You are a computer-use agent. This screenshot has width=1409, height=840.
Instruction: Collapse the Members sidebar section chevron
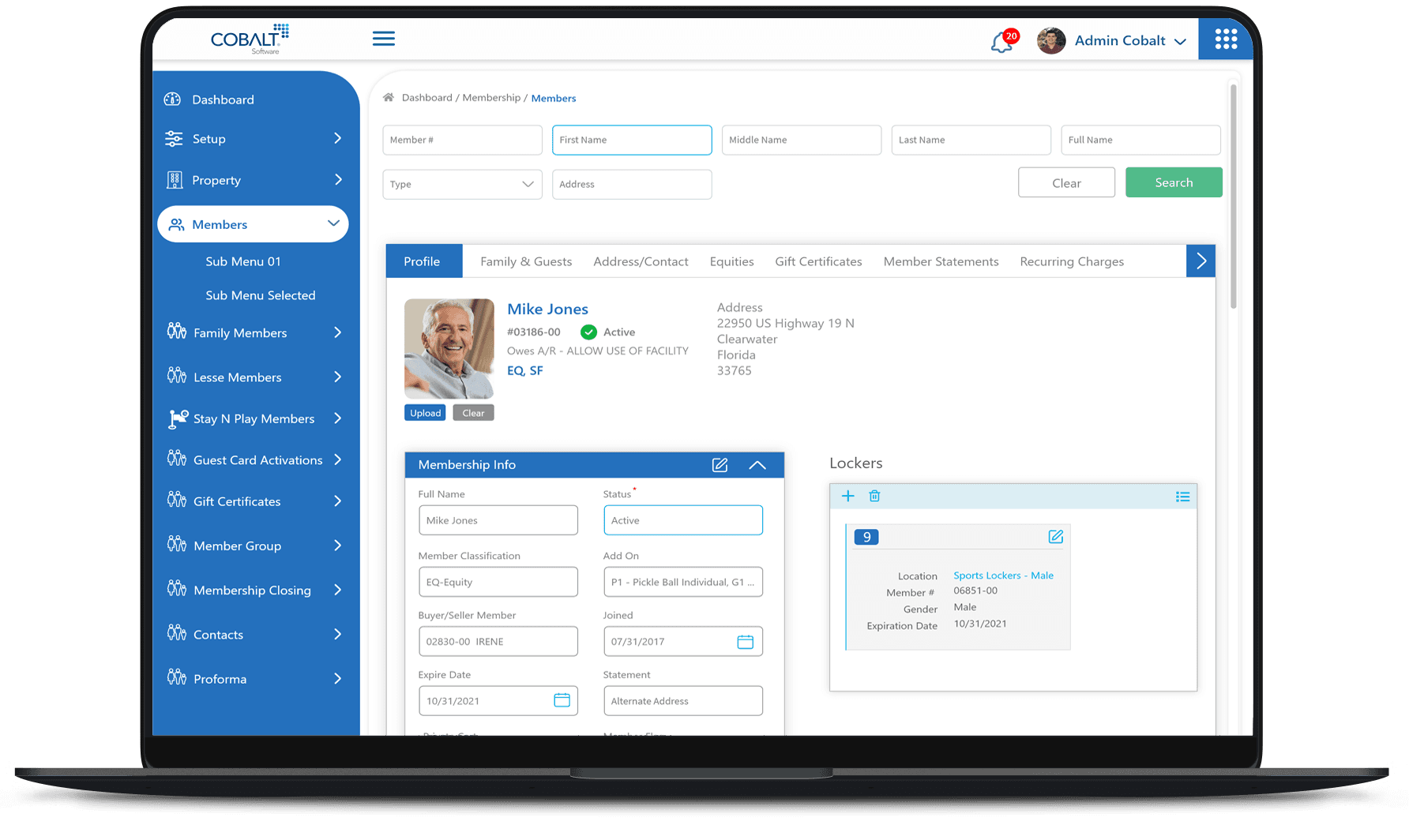pyautogui.click(x=333, y=224)
